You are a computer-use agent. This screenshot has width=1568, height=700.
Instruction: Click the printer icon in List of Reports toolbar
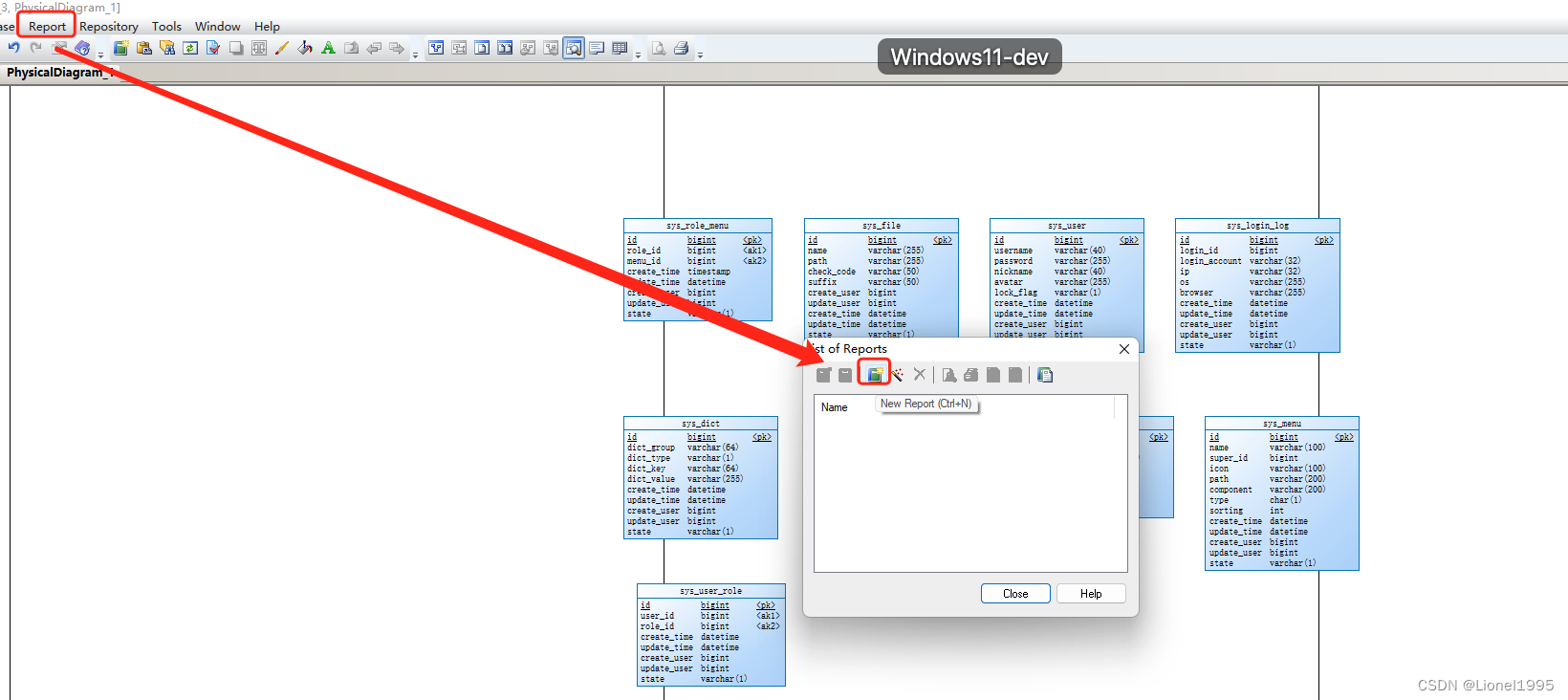(x=971, y=375)
